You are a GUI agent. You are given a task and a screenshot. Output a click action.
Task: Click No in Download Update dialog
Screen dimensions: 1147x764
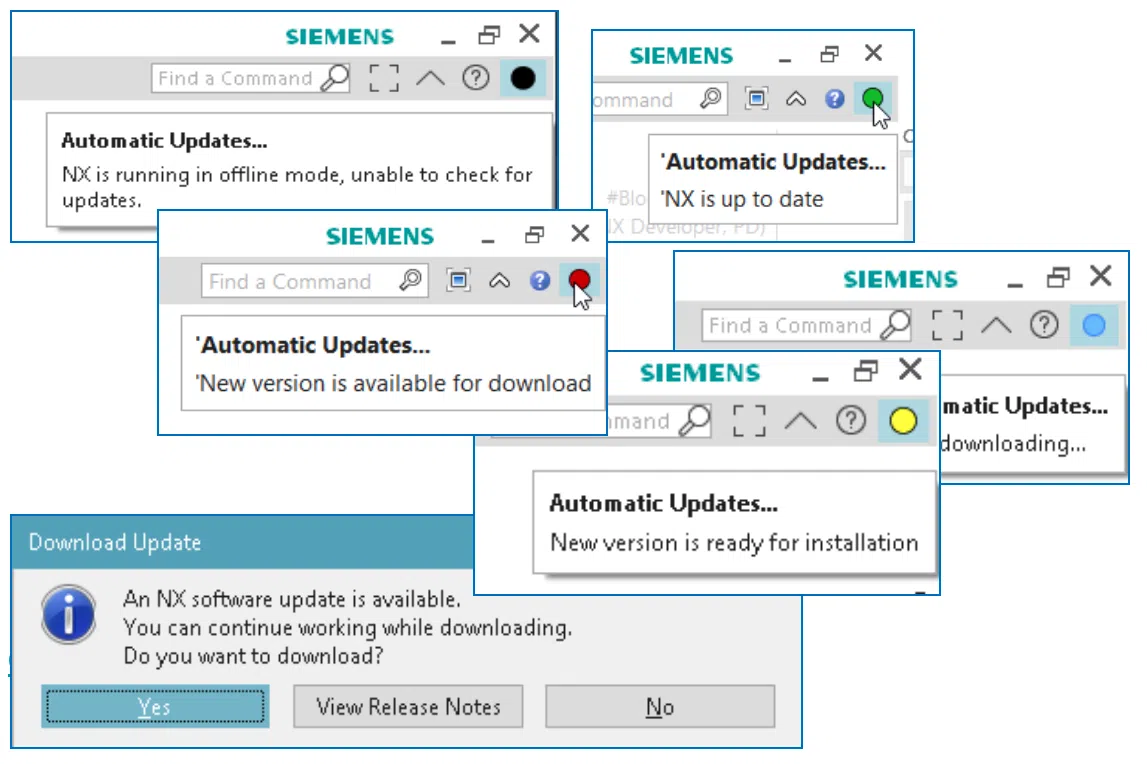click(x=660, y=706)
